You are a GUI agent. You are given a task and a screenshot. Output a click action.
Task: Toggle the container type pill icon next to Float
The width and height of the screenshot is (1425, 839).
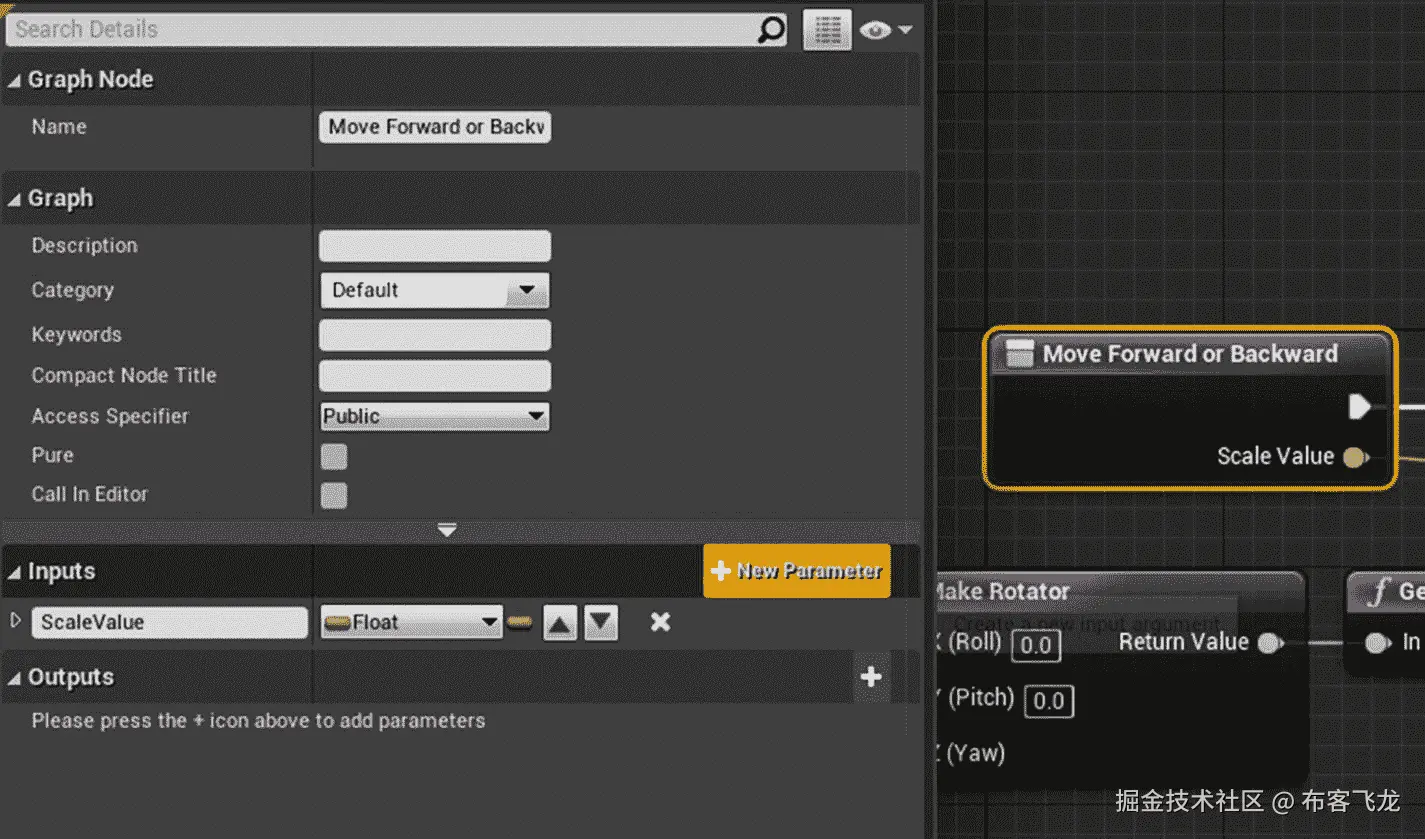[x=519, y=623]
